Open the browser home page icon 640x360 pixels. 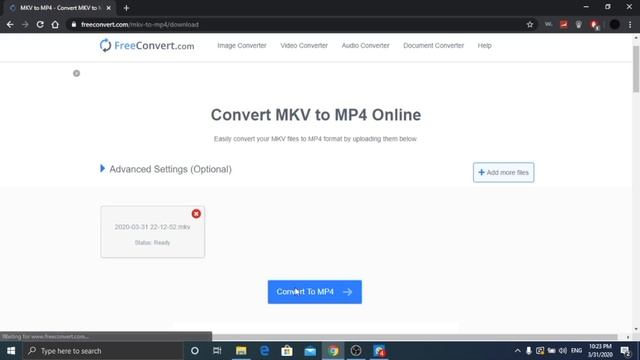(55, 24)
